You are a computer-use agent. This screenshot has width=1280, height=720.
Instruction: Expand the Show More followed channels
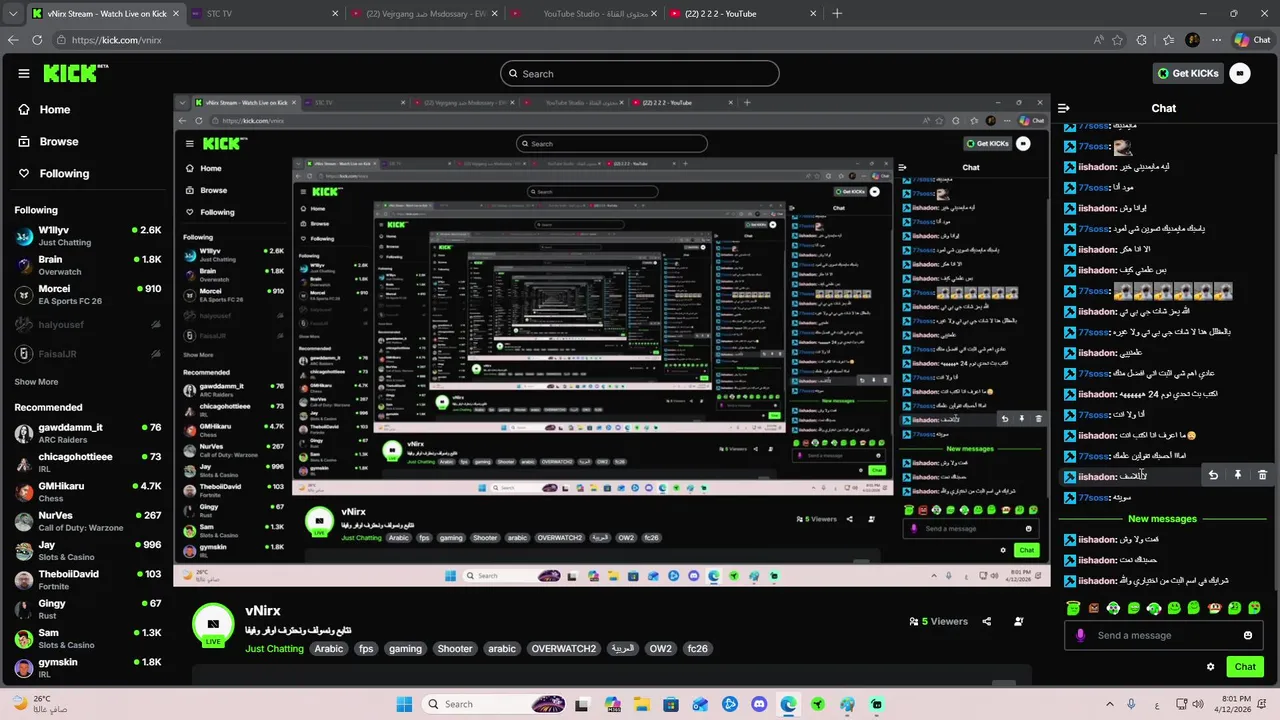36,382
